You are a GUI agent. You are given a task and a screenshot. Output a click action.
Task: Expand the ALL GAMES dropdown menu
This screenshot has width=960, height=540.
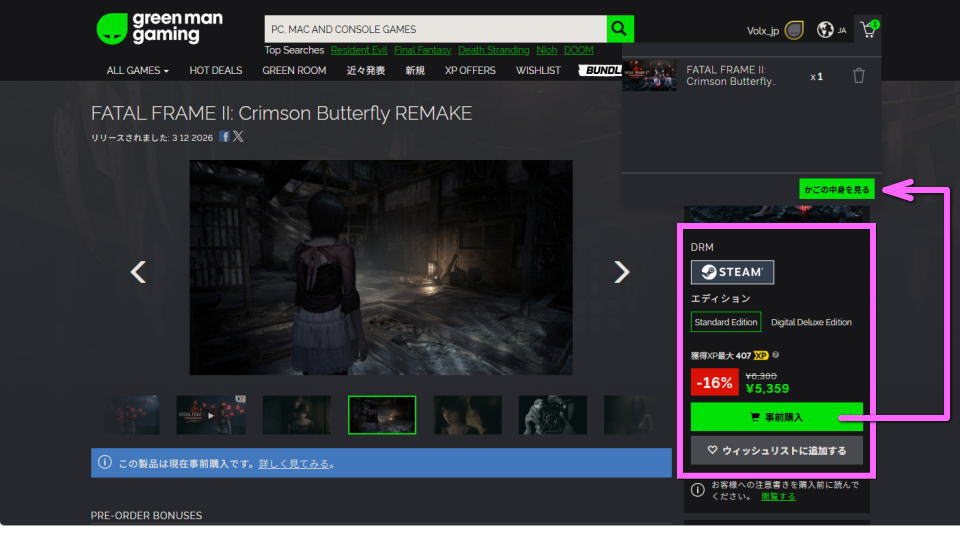(x=138, y=71)
